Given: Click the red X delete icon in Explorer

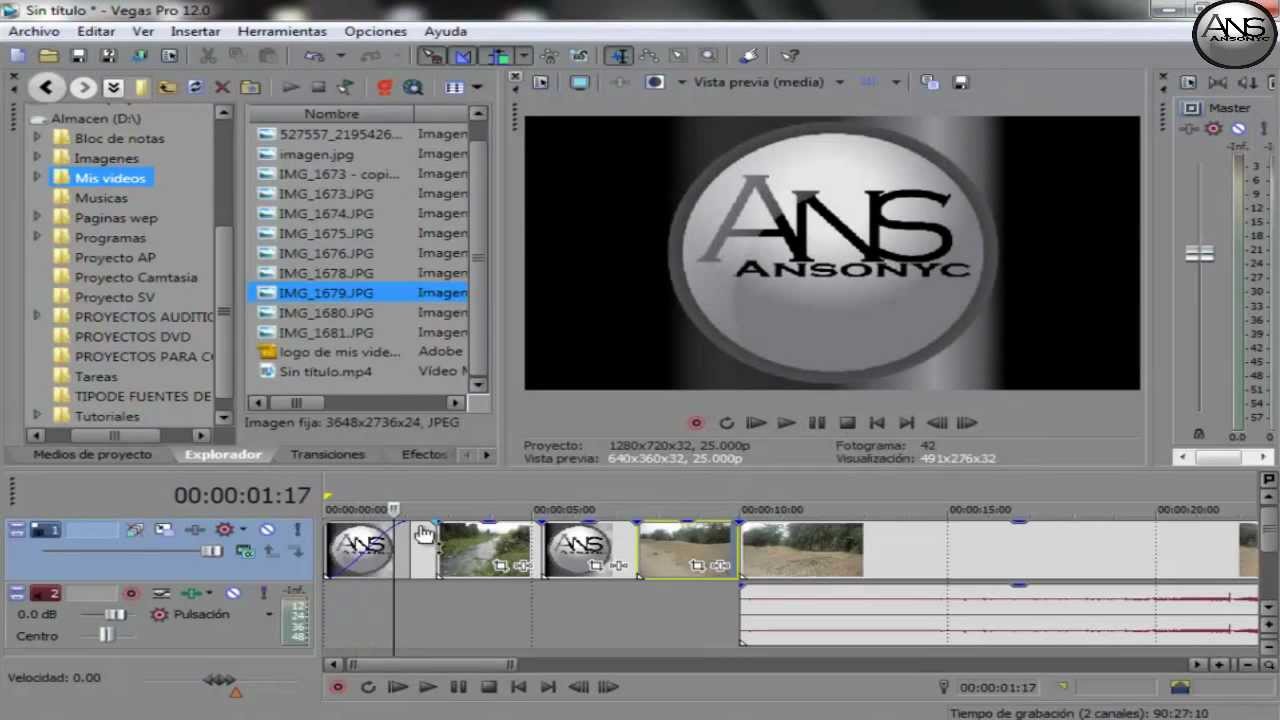Looking at the screenshot, I should [x=222, y=88].
